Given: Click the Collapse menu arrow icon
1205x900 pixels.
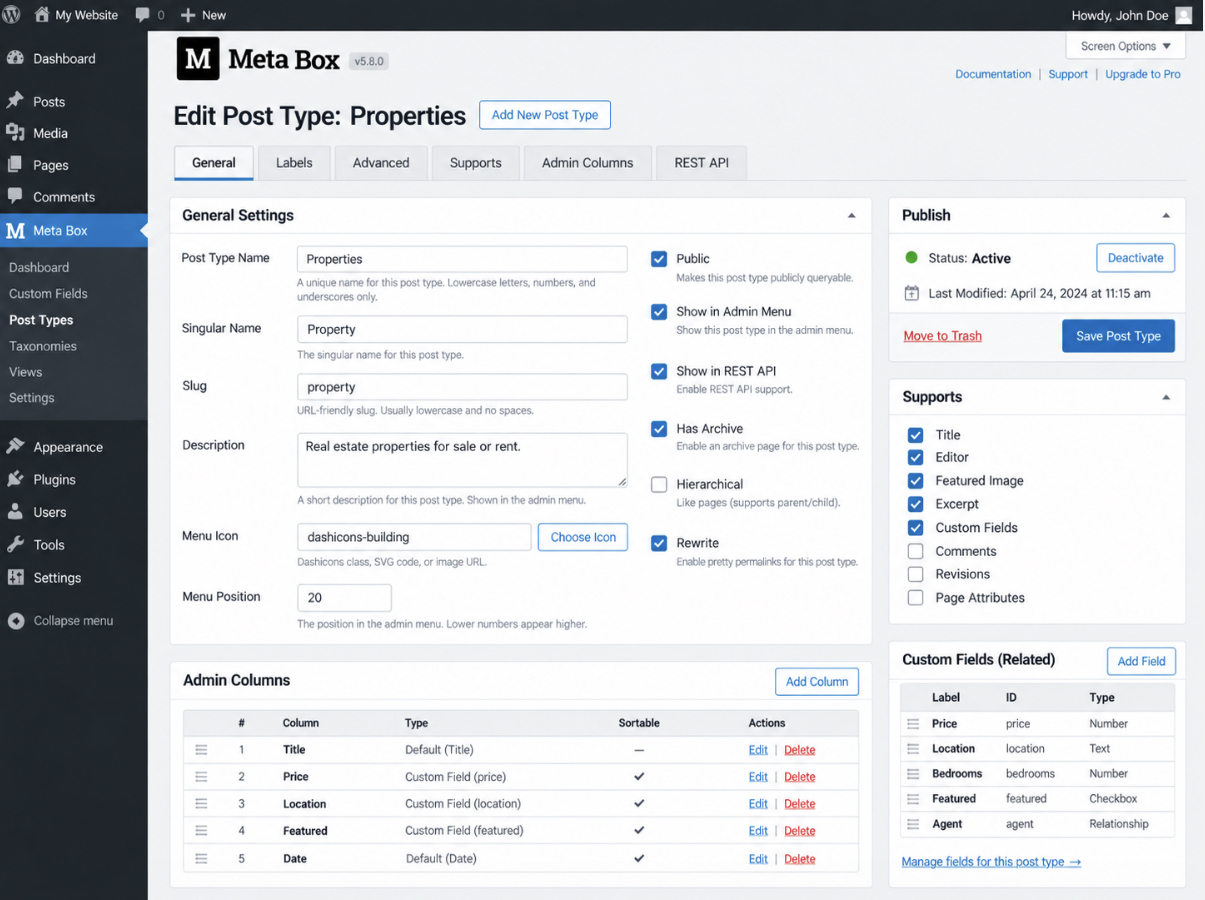Looking at the screenshot, I should pyautogui.click(x=15, y=620).
